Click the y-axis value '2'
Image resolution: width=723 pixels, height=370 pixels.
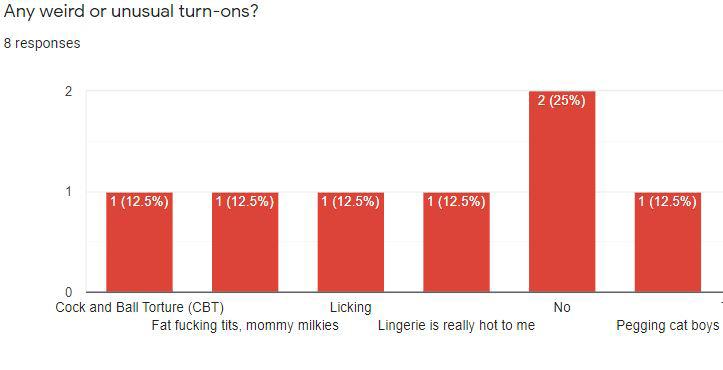point(69,91)
